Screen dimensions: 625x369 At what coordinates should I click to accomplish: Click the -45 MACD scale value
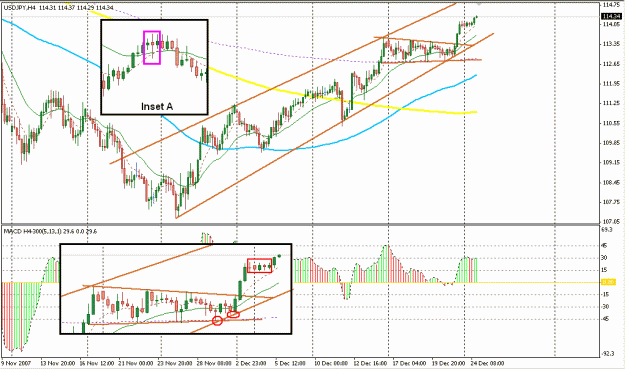(605, 319)
